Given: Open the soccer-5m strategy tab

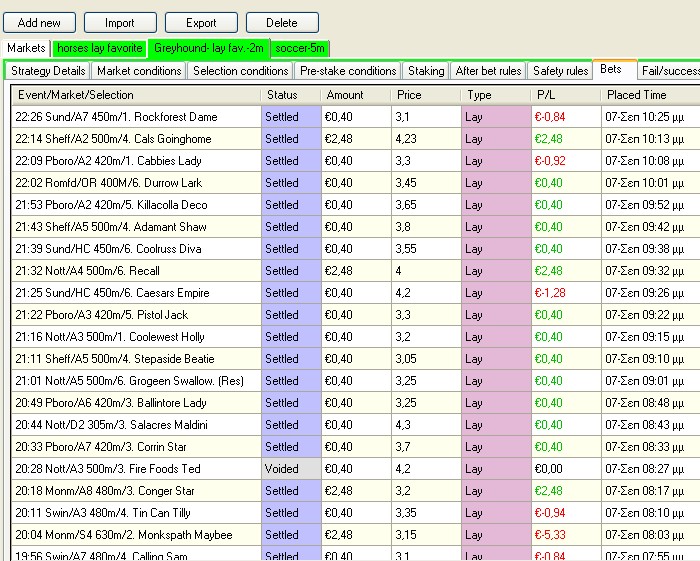Looking at the screenshot, I should (x=300, y=48).
